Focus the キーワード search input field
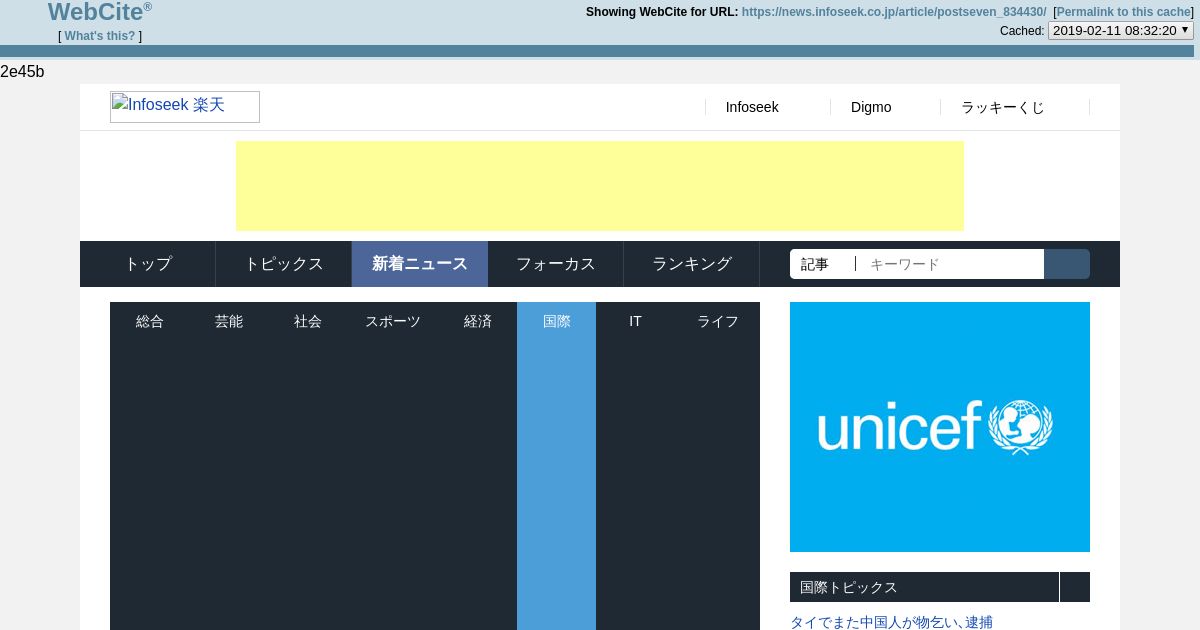 [952, 264]
